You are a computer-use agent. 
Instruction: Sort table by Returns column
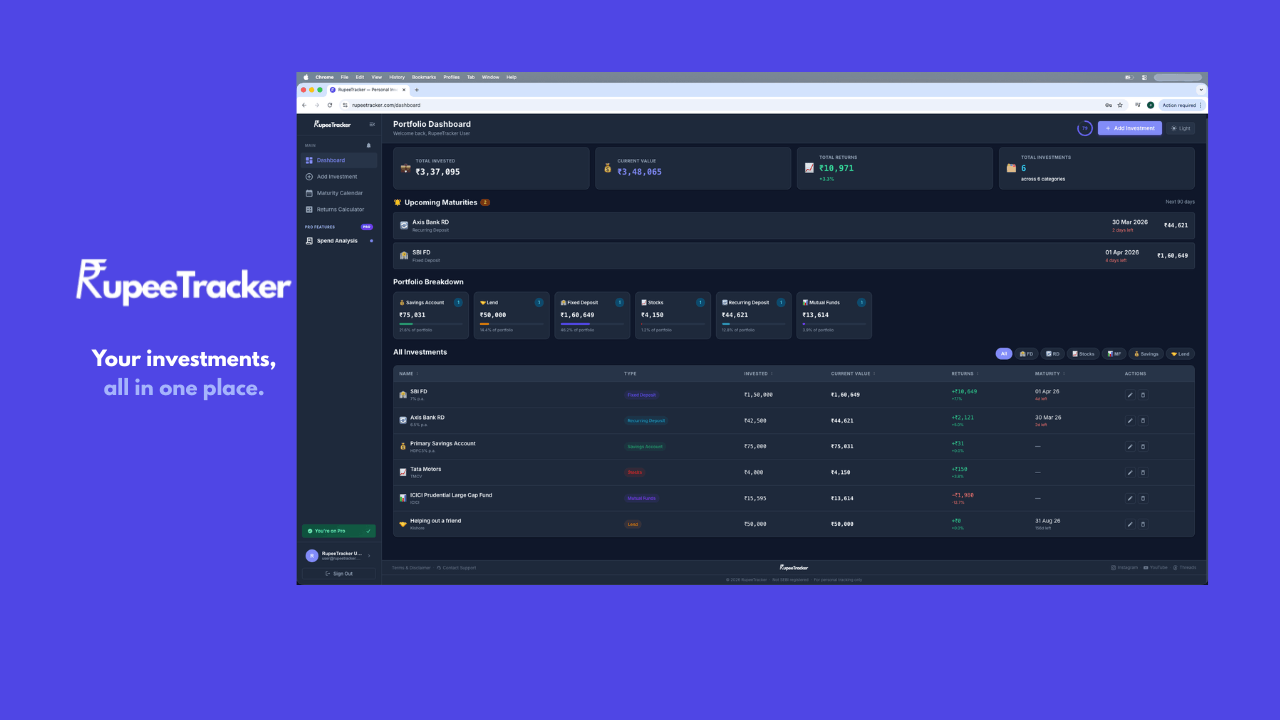pyautogui.click(x=964, y=374)
